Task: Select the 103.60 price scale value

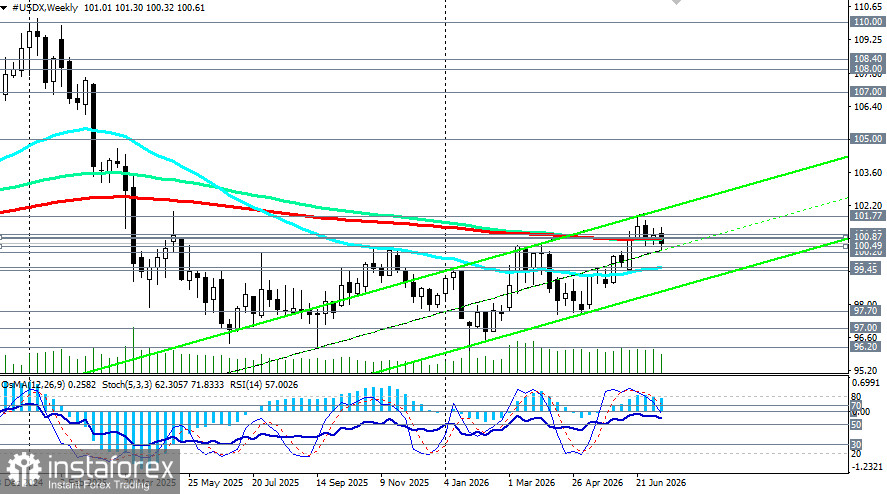Action: tap(868, 173)
